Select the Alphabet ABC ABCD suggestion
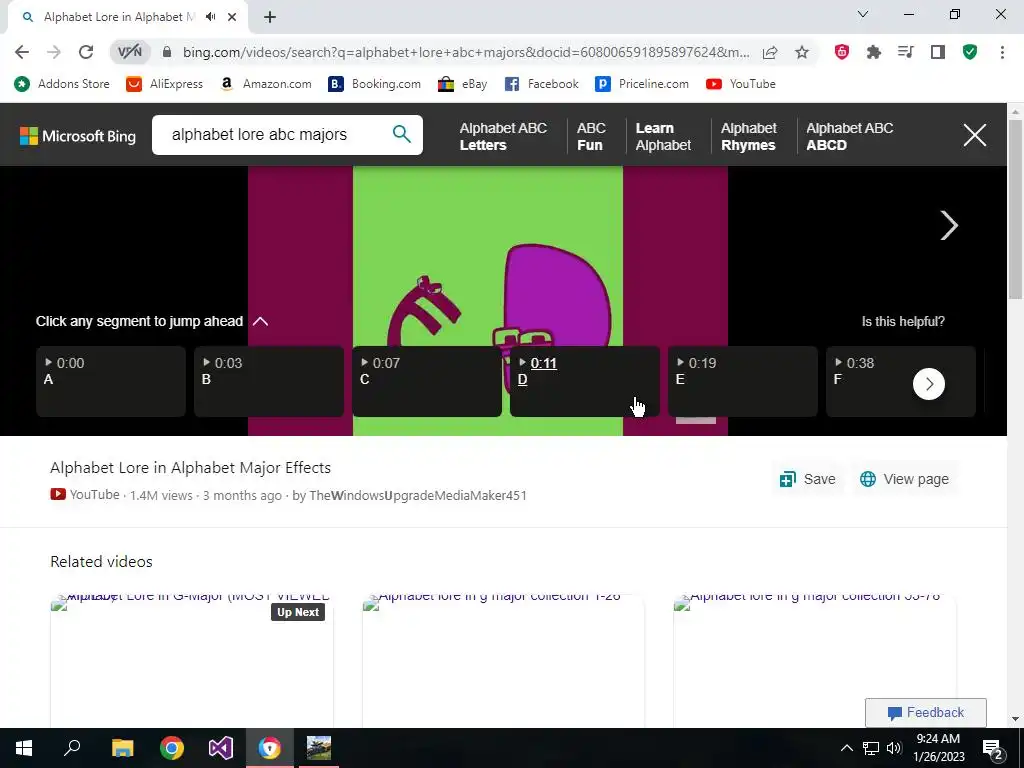This screenshot has height=768, width=1024. click(x=849, y=136)
